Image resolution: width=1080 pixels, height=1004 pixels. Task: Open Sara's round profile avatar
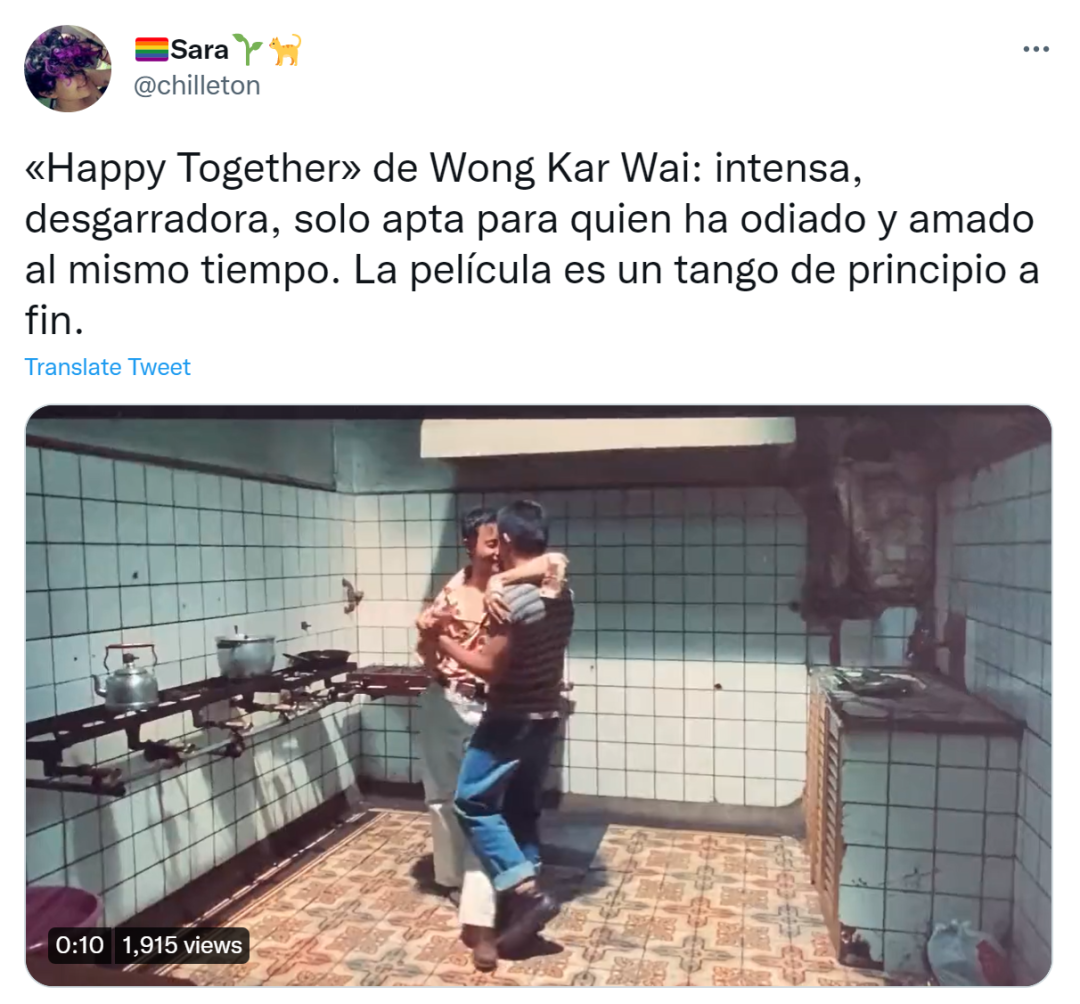tap(68, 68)
